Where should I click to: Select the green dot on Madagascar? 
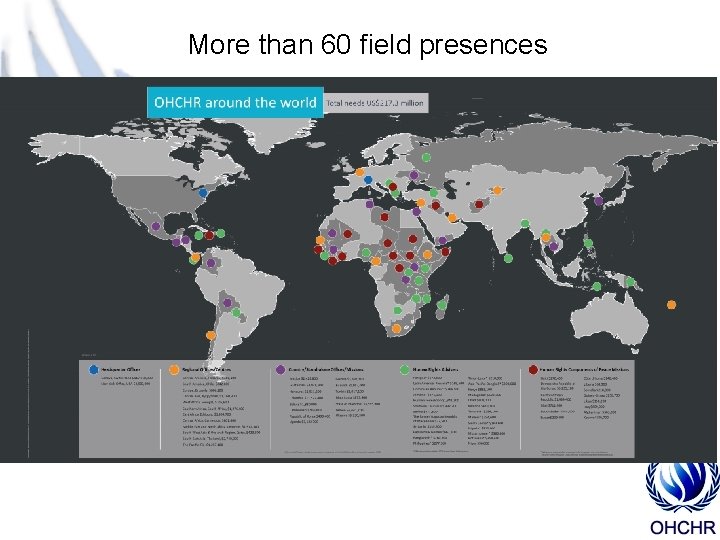coord(442,305)
